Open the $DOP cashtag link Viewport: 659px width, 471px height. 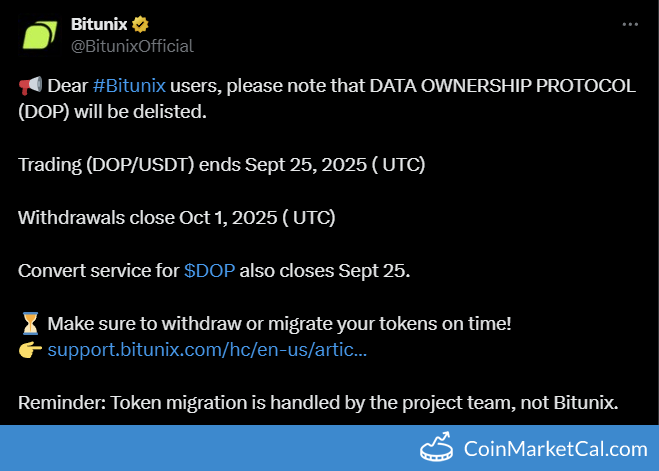(x=209, y=272)
